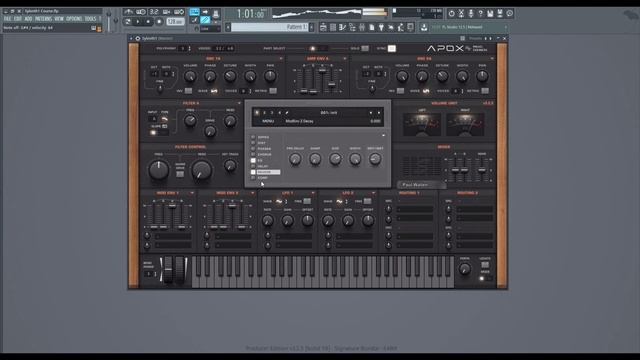This screenshot has width=640, height=360.
Task: Open the LFO 2 section dropdown arrow
Action: pos(373,193)
